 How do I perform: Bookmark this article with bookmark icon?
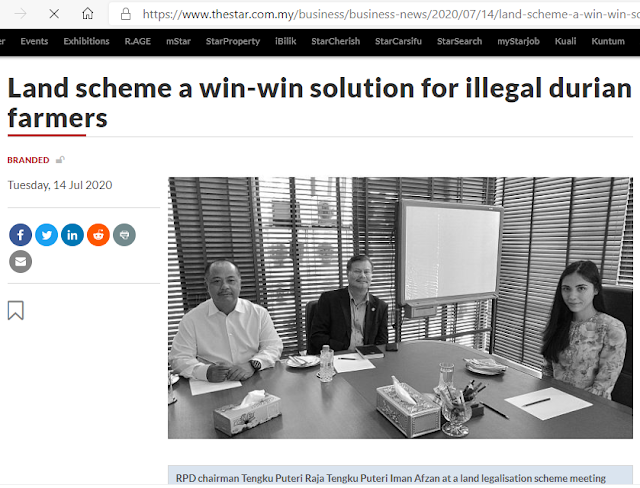pyautogui.click(x=16, y=311)
